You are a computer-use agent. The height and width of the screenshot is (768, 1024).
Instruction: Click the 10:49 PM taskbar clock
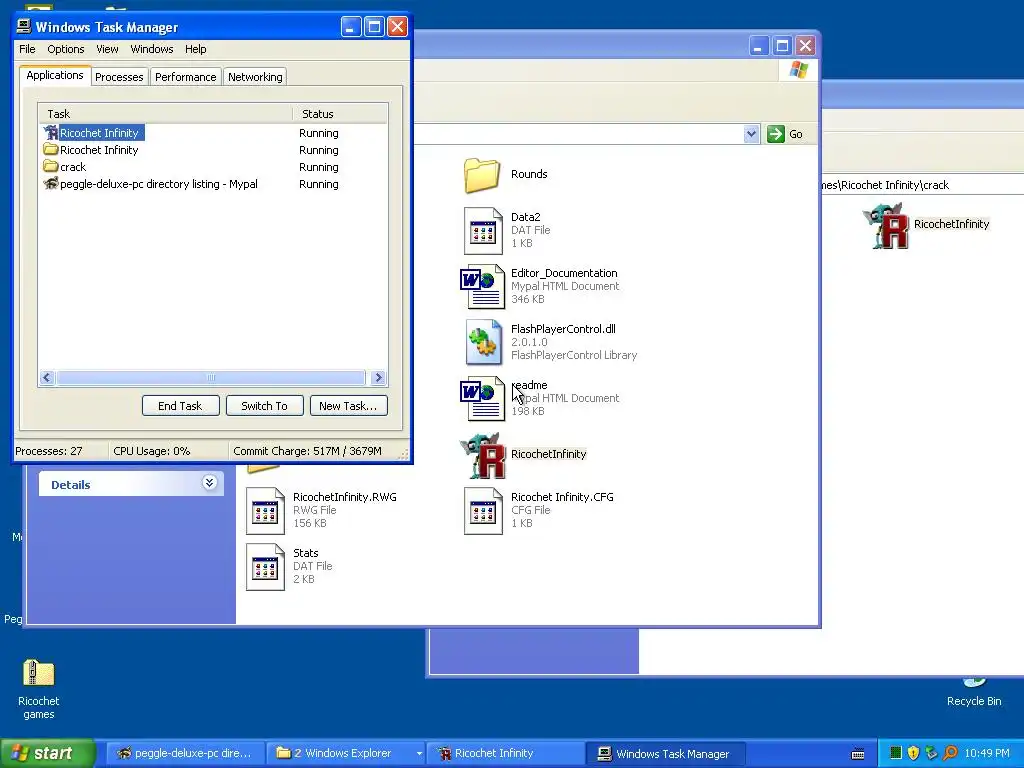[987, 753]
